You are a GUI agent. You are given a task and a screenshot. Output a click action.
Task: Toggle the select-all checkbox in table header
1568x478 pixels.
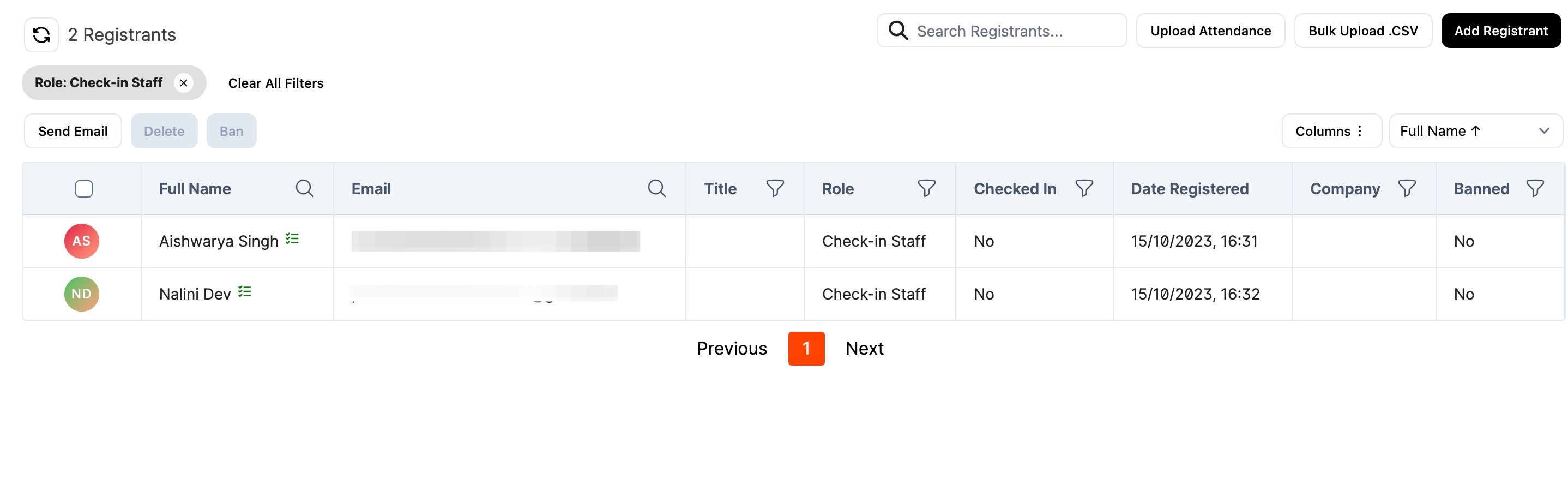point(84,189)
